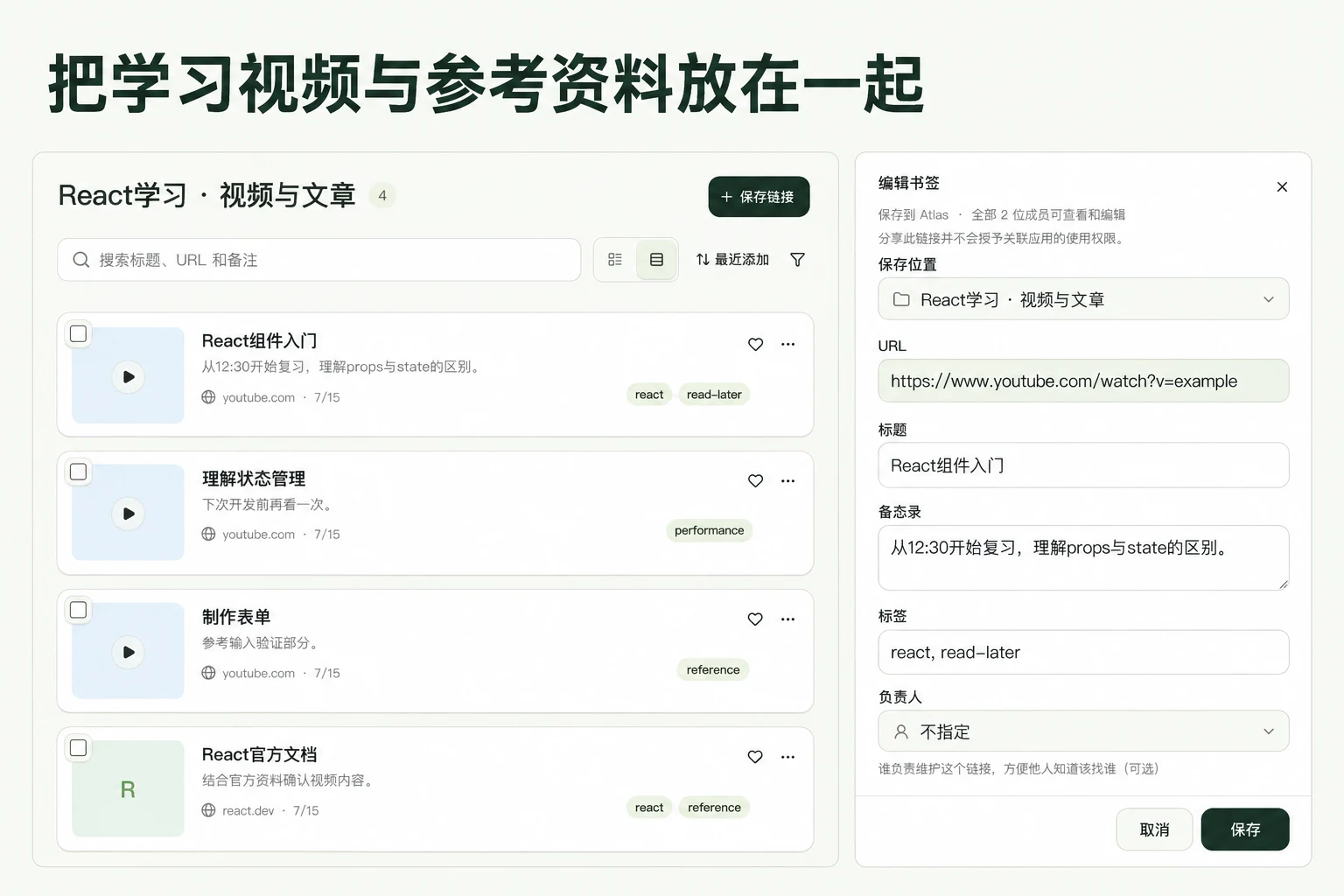The height and width of the screenshot is (896, 1344).
Task: Open the React官方文档 R thumbnail
Action: tap(128, 789)
